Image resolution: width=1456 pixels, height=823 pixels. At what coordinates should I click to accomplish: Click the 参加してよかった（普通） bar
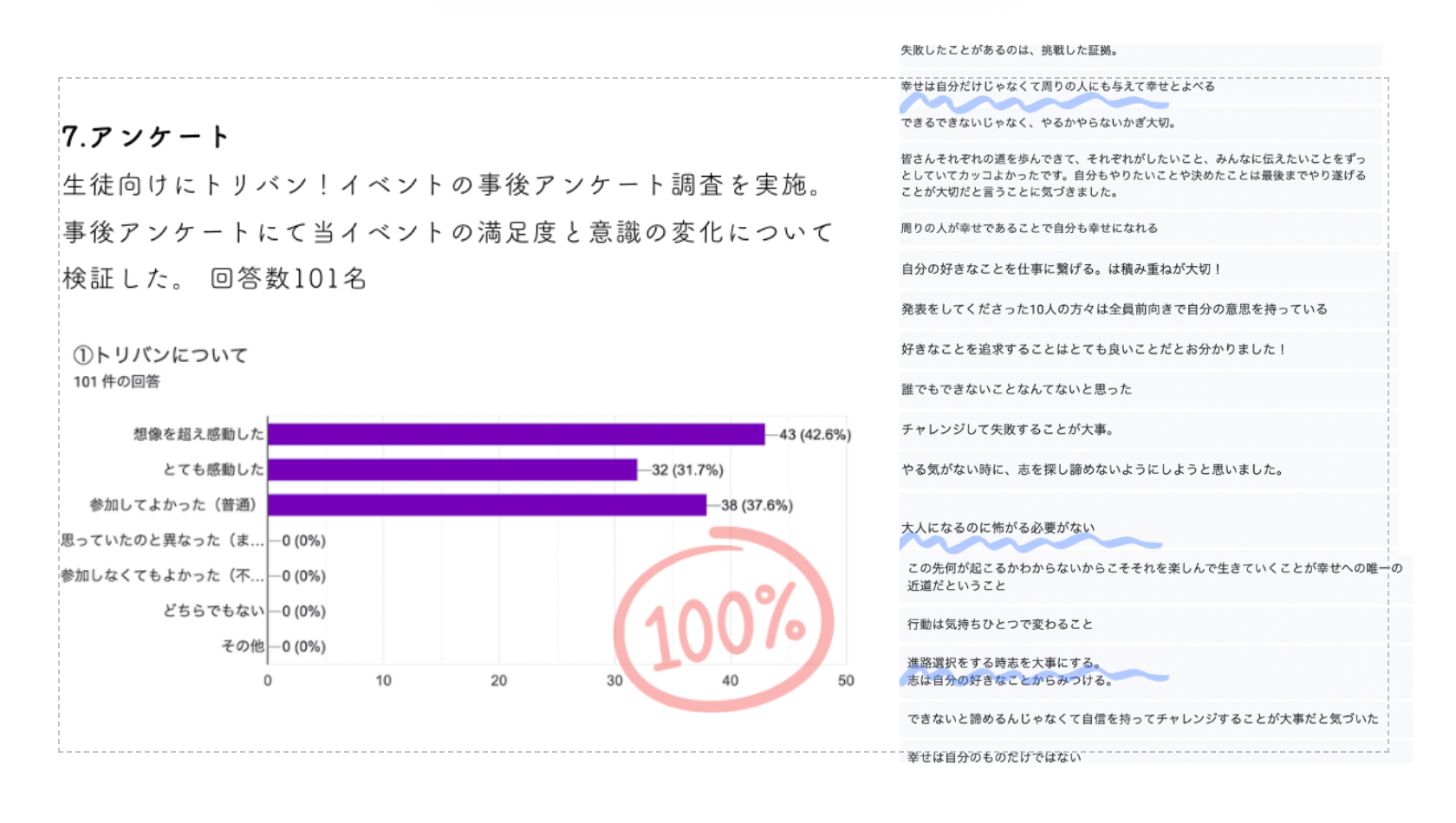pyautogui.click(x=487, y=505)
